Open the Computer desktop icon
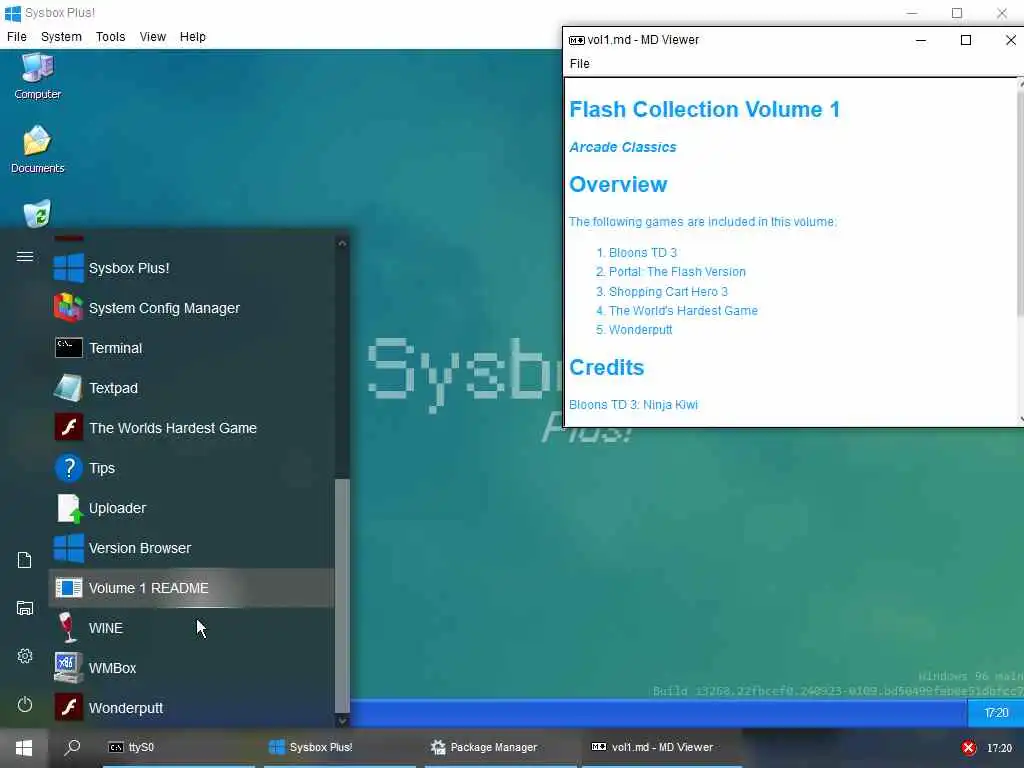This screenshot has height=768, width=1024. tap(38, 76)
